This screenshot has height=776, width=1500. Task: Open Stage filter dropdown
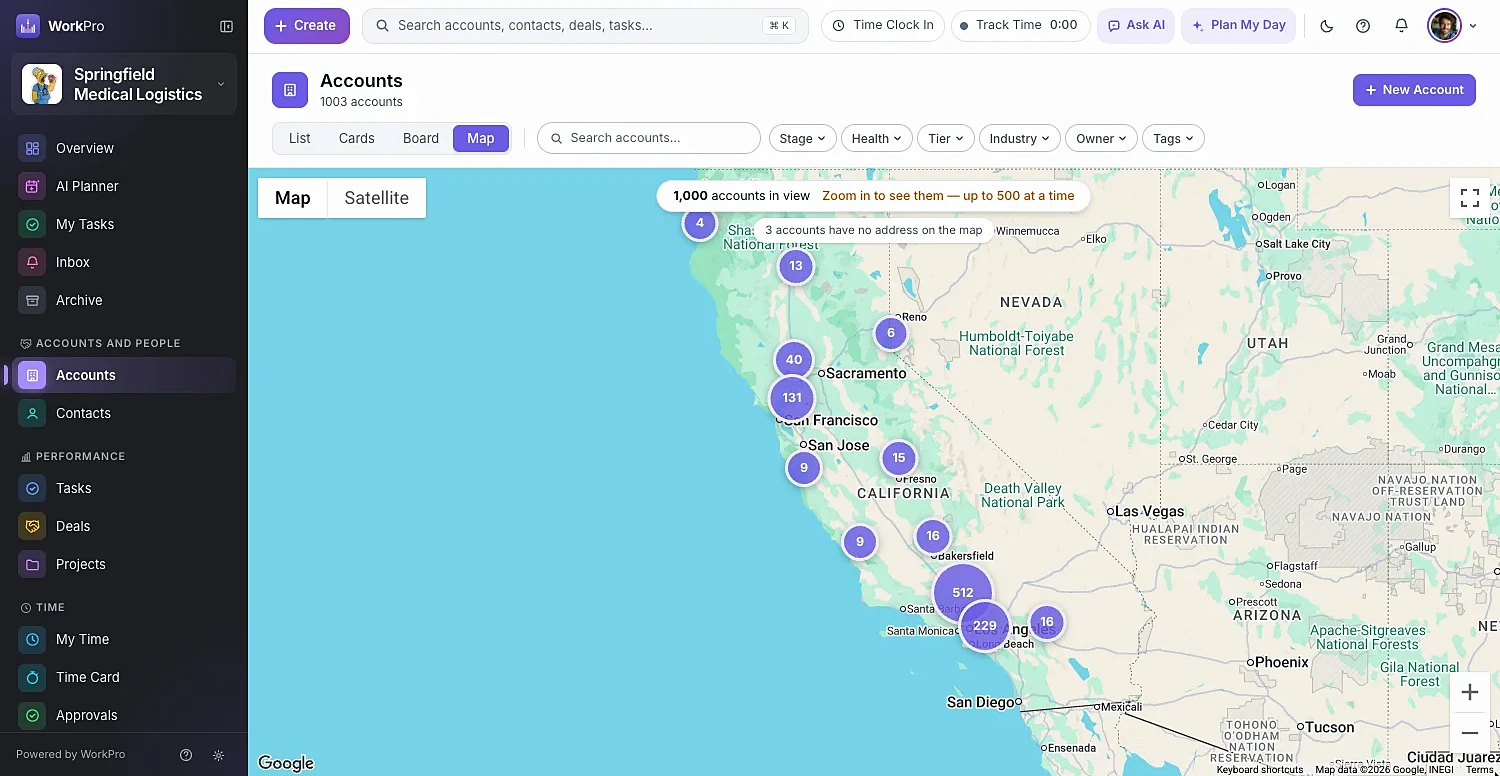tap(803, 138)
